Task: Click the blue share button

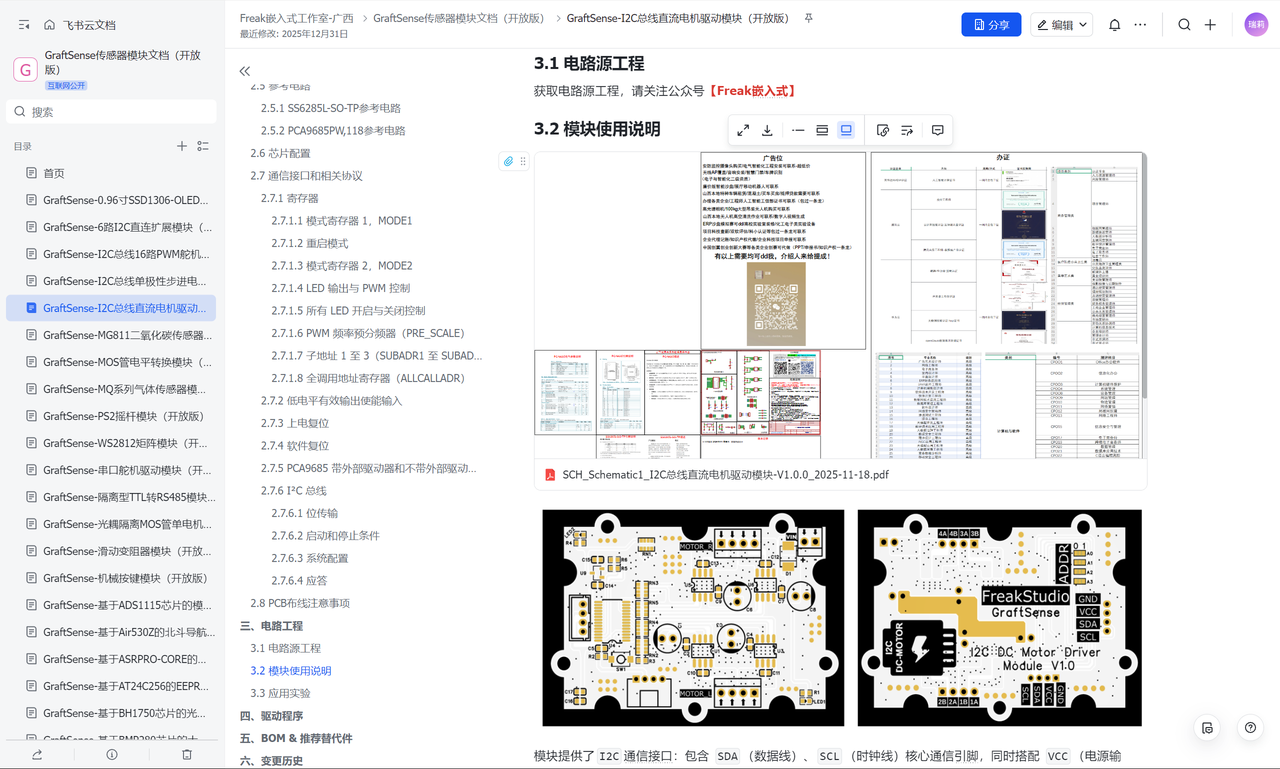Action: coord(991,25)
